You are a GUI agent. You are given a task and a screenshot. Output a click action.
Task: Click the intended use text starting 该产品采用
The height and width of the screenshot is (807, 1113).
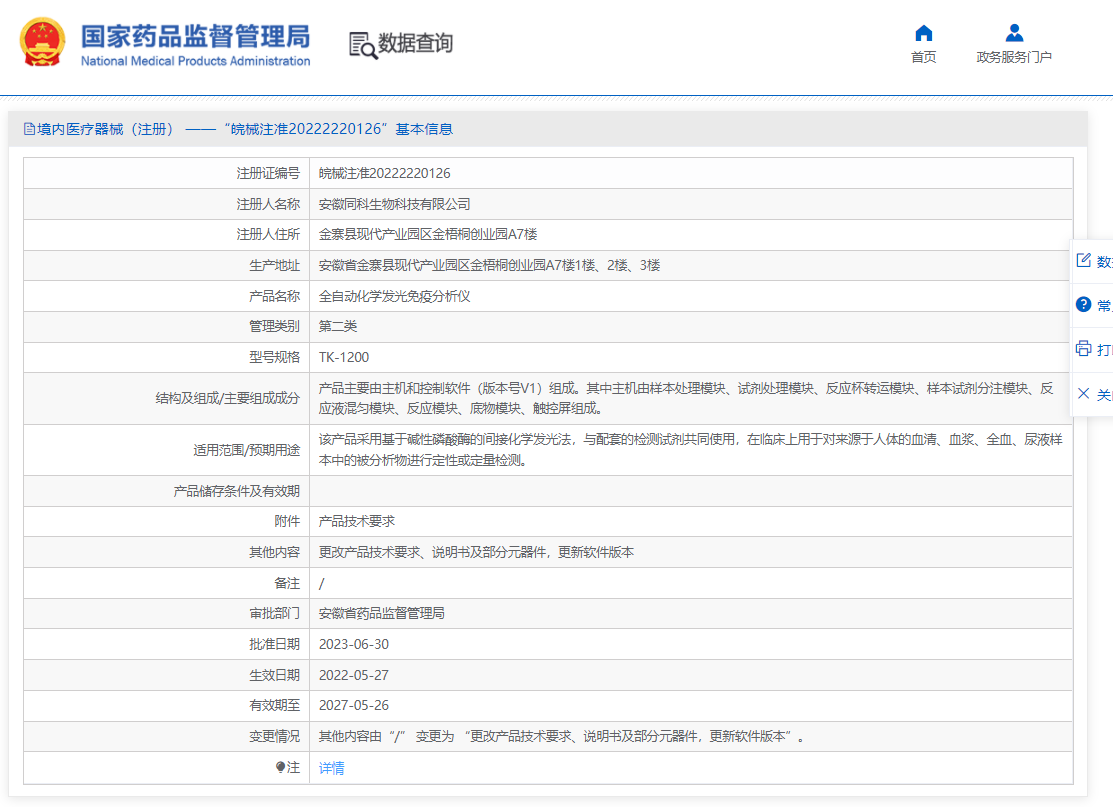(x=691, y=450)
